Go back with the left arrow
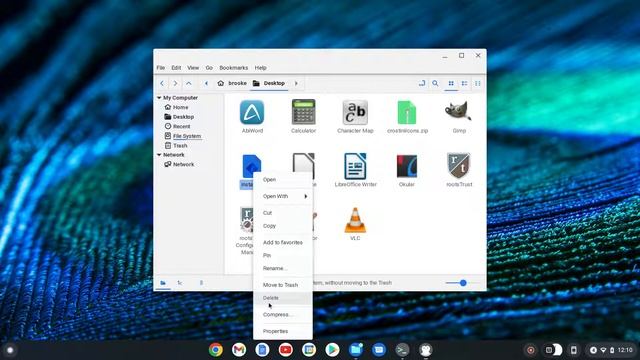640x360 pixels. coord(162,83)
